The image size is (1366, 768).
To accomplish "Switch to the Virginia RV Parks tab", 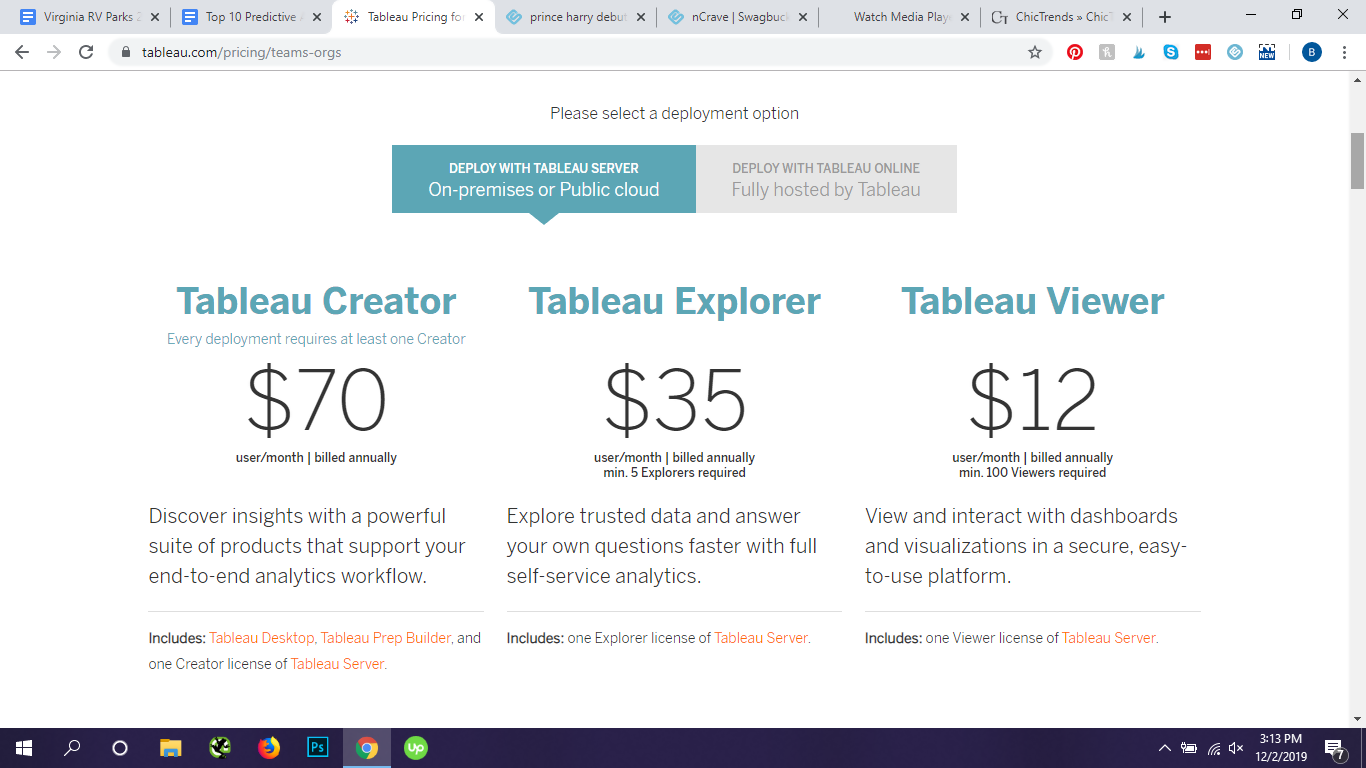I will pos(88,17).
